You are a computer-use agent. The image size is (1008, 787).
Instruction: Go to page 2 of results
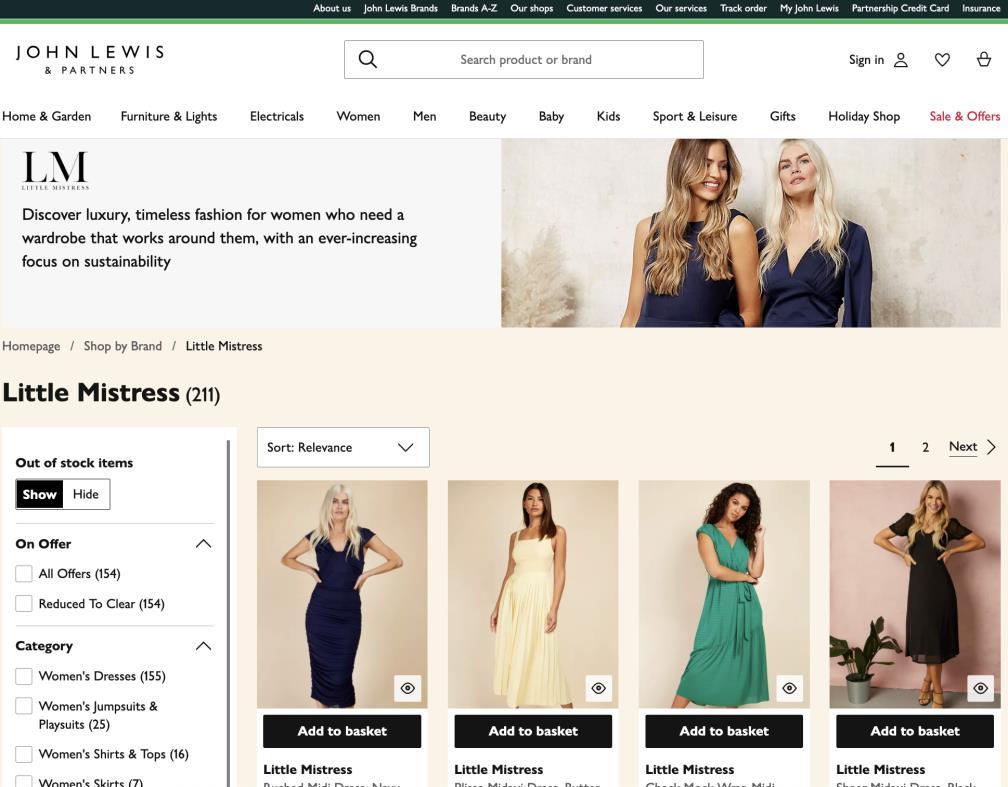925,448
